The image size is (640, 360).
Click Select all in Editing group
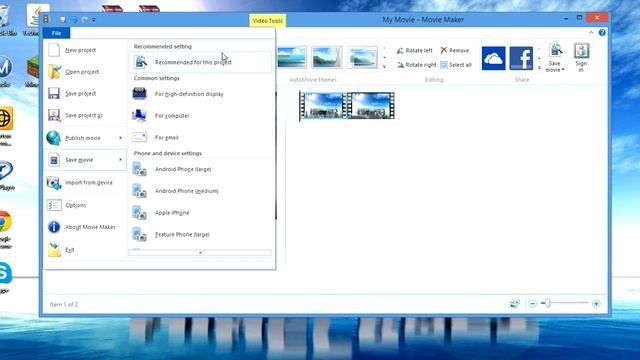456,65
